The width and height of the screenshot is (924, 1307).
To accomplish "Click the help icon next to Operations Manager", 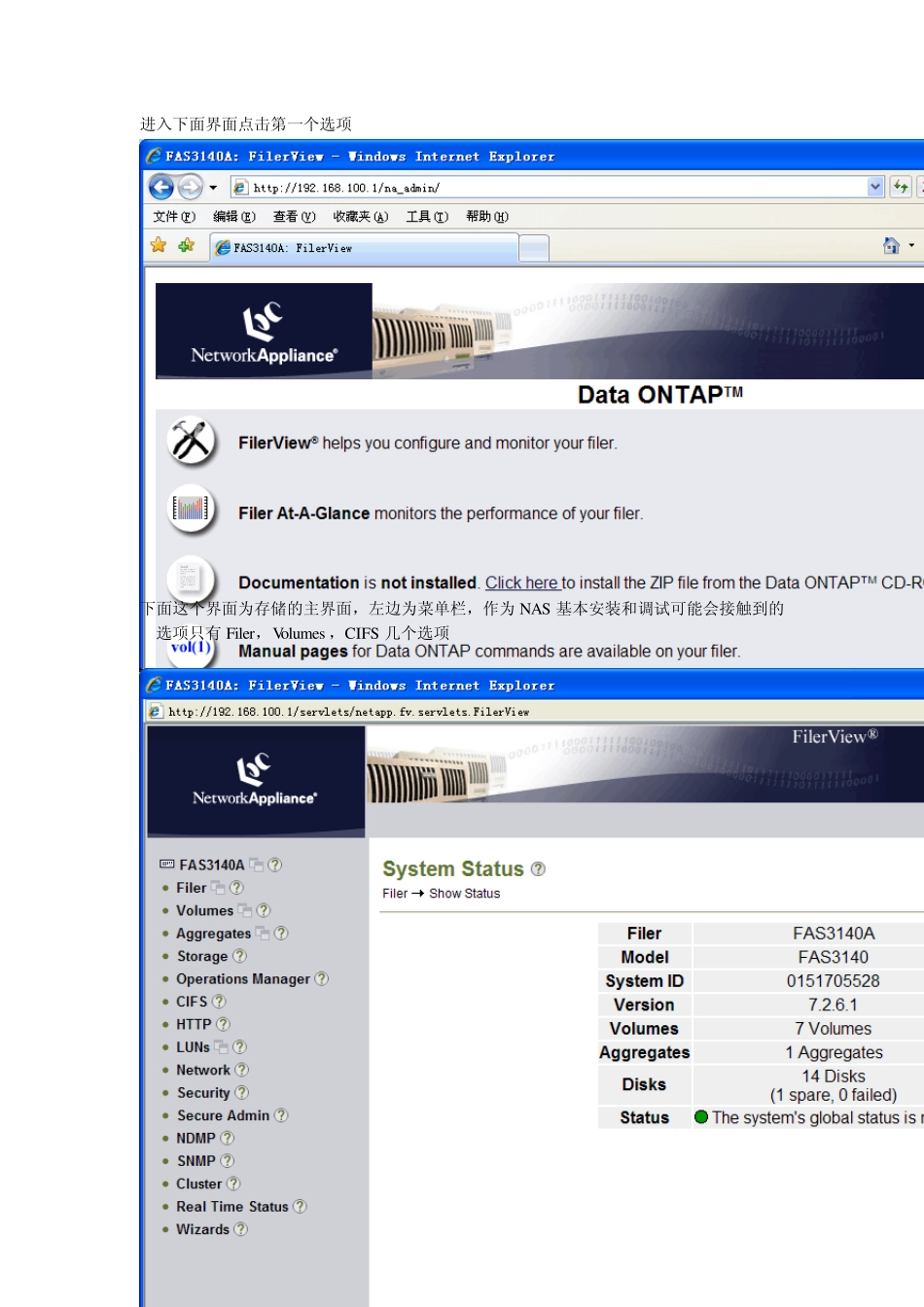I will [322, 979].
